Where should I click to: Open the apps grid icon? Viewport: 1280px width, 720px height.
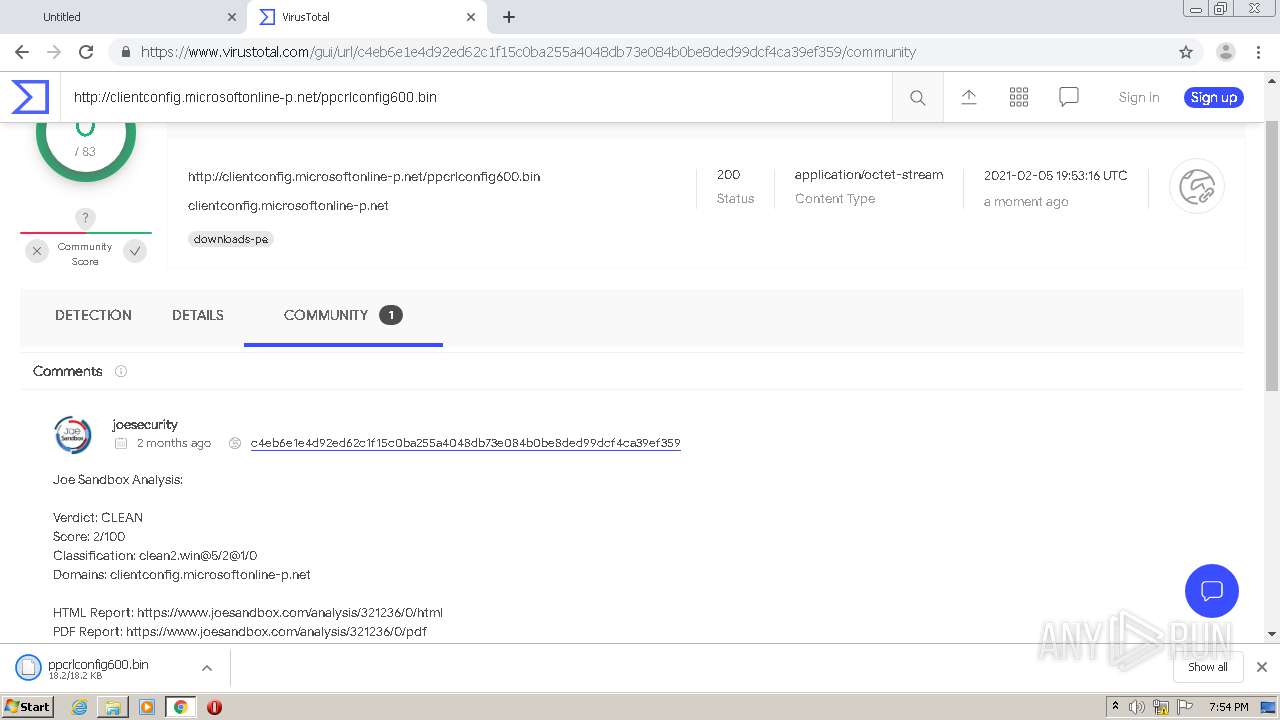coord(1019,97)
